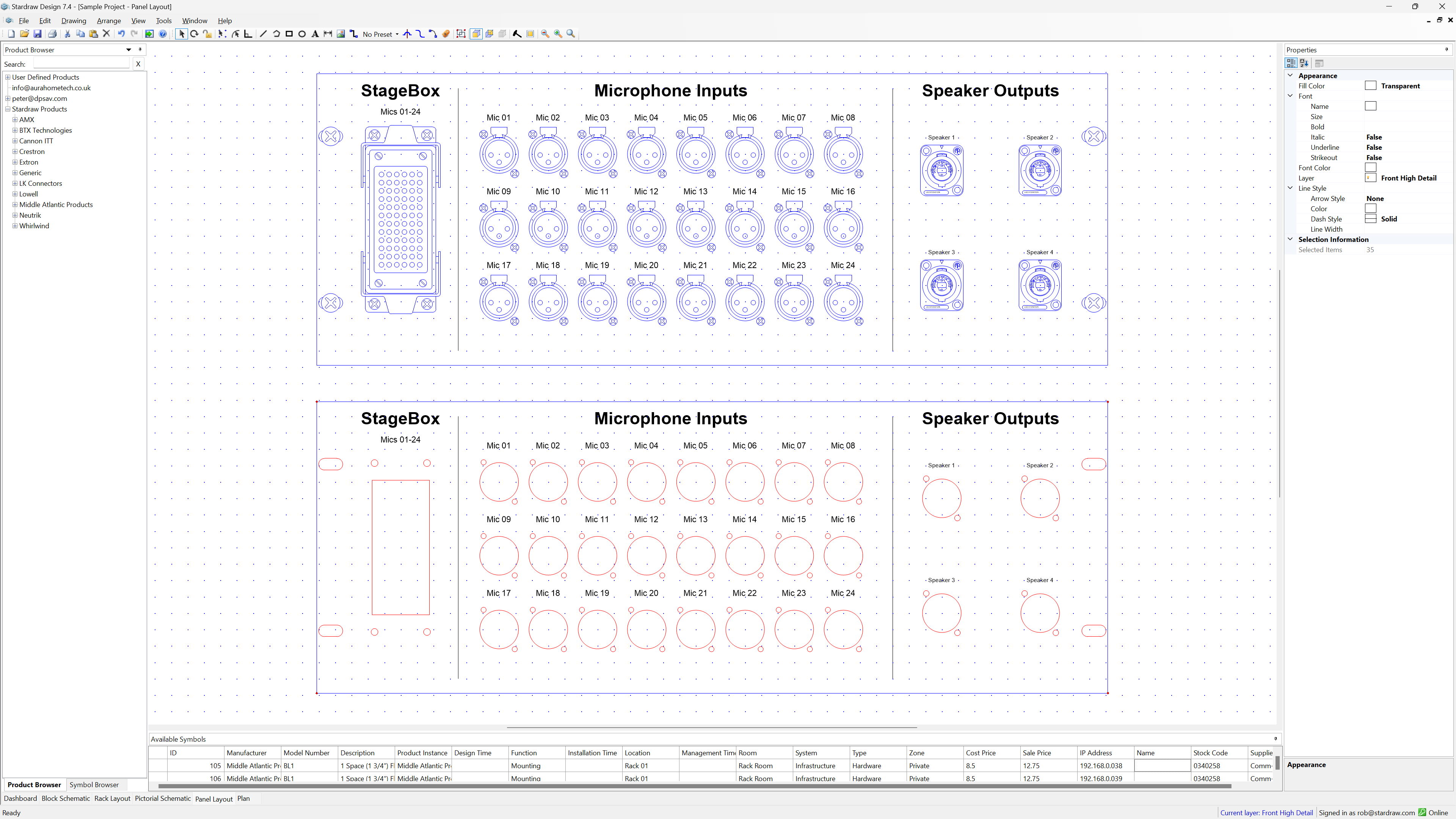This screenshot has width=1456, height=819.
Task: Collapse the Line Style property section
Action: tap(1290, 188)
